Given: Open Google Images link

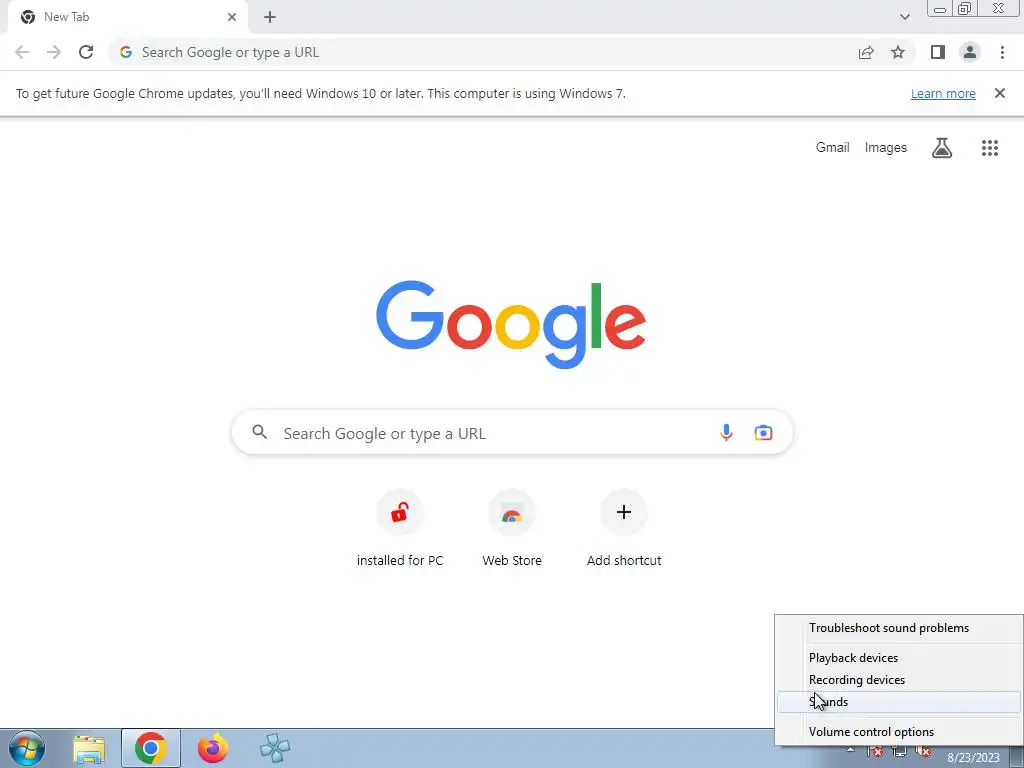Looking at the screenshot, I should point(886,148).
